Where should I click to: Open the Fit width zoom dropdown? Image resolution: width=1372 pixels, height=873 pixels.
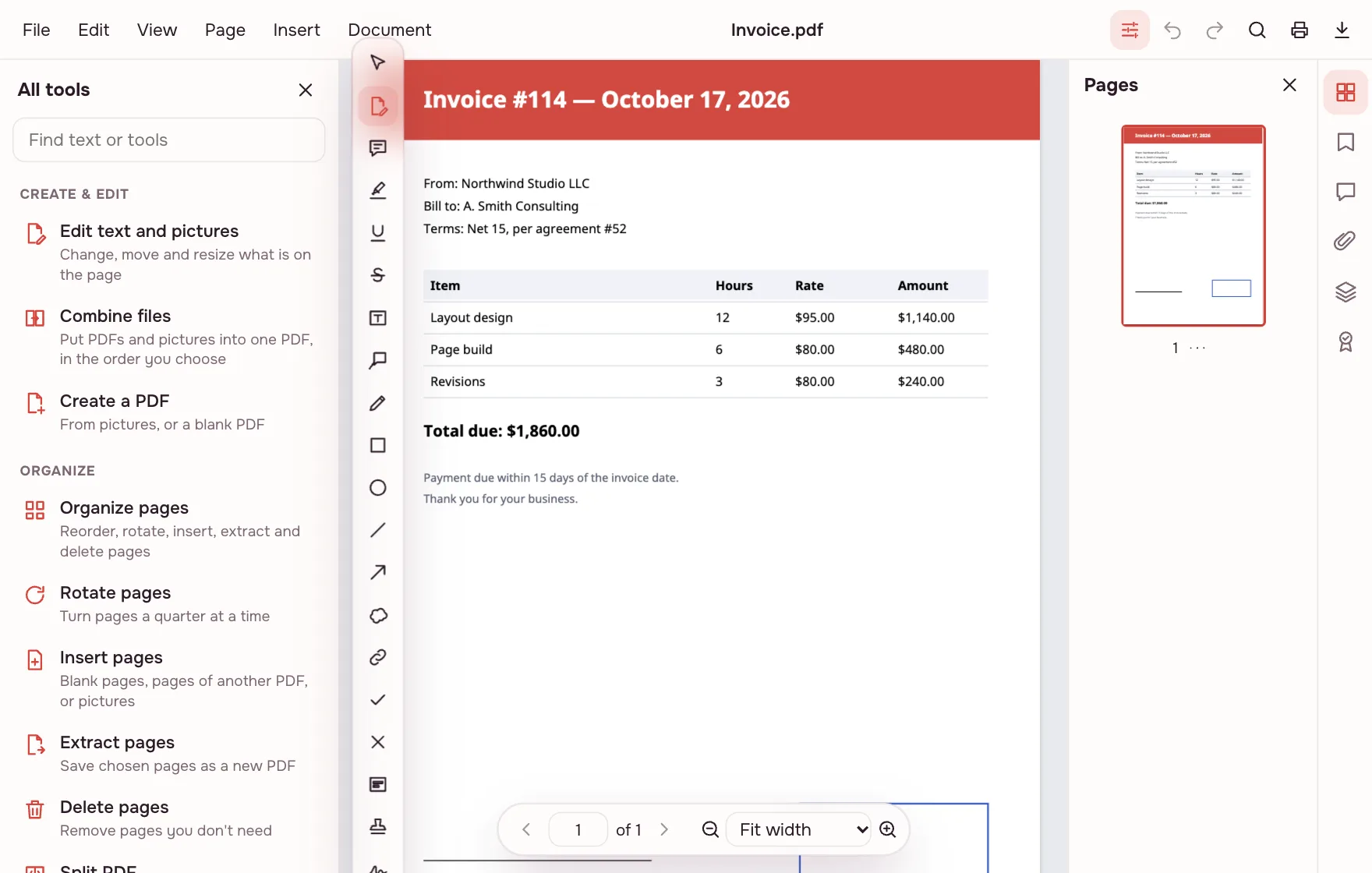(798, 829)
